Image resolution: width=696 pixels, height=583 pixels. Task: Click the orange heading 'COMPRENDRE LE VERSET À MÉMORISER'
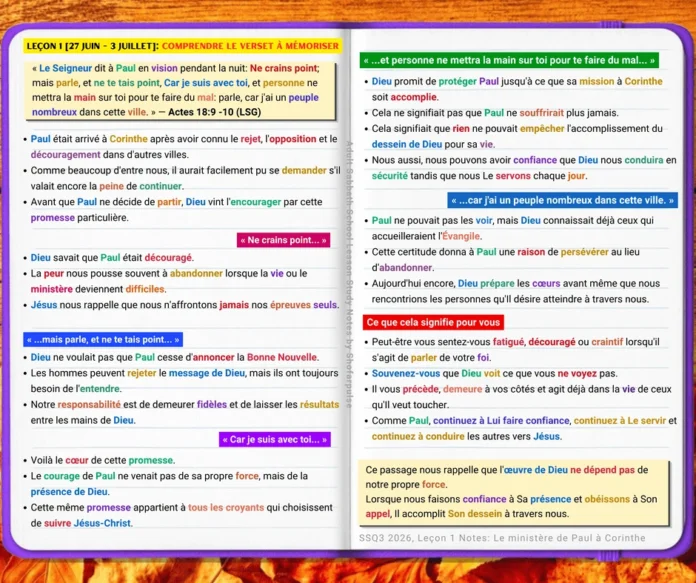[x=250, y=46]
